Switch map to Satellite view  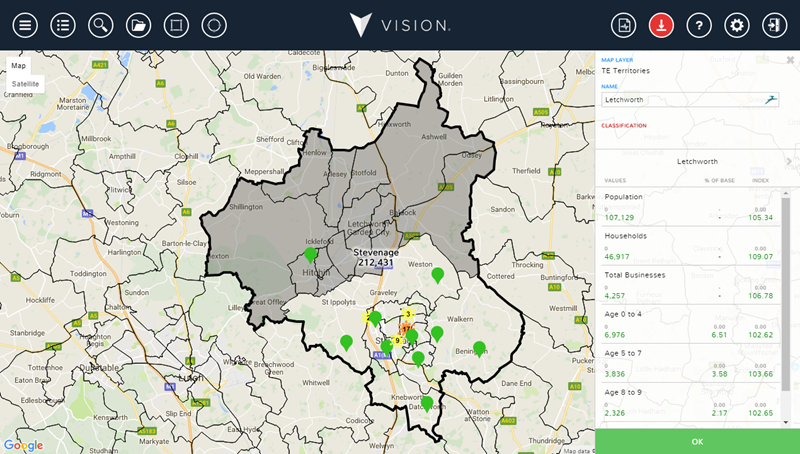25,84
